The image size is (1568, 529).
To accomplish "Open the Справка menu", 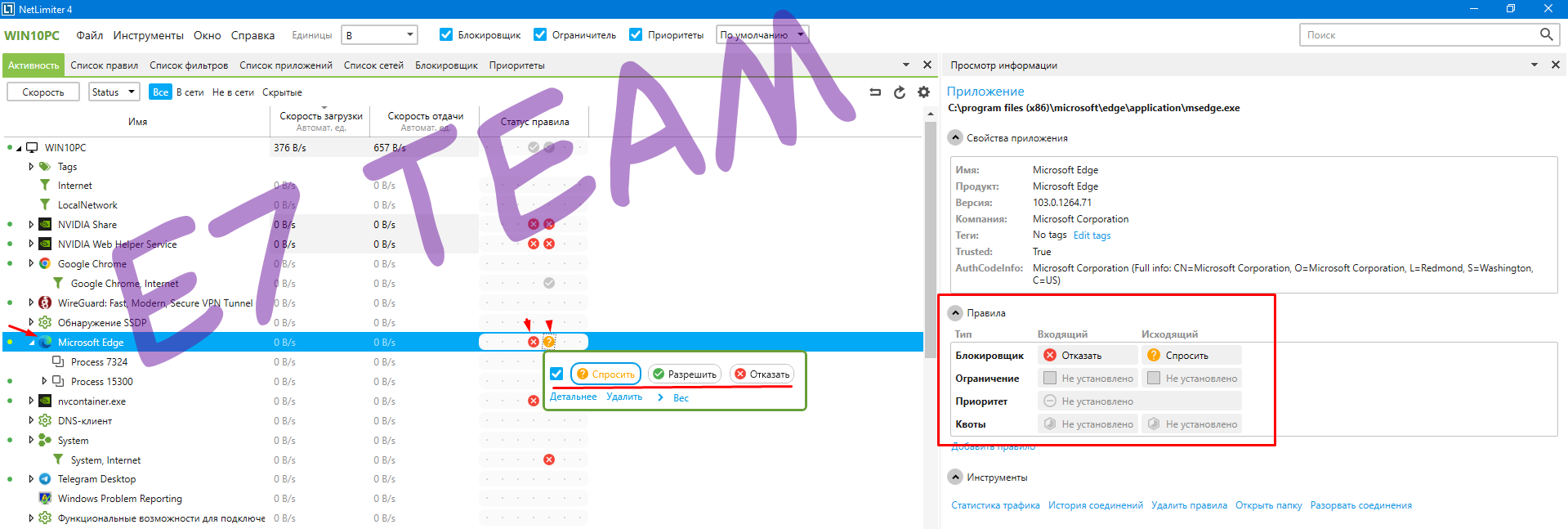I will [x=252, y=35].
